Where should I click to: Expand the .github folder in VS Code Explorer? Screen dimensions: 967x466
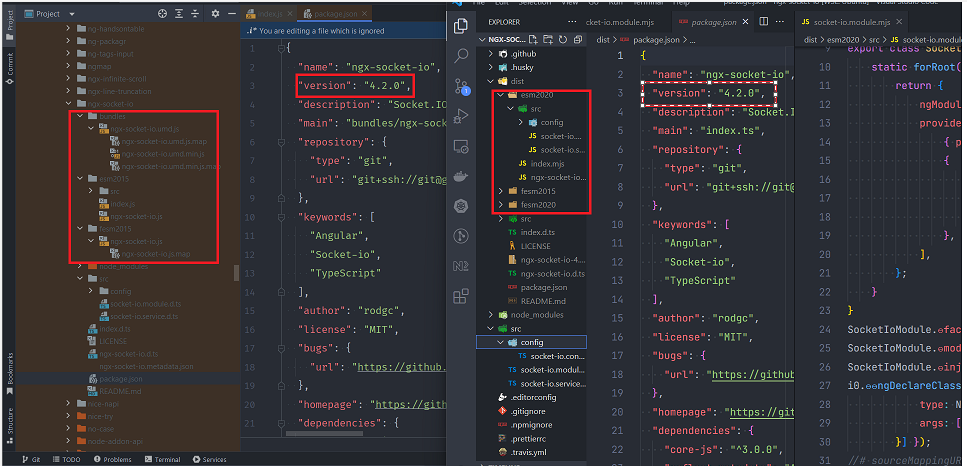point(491,54)
